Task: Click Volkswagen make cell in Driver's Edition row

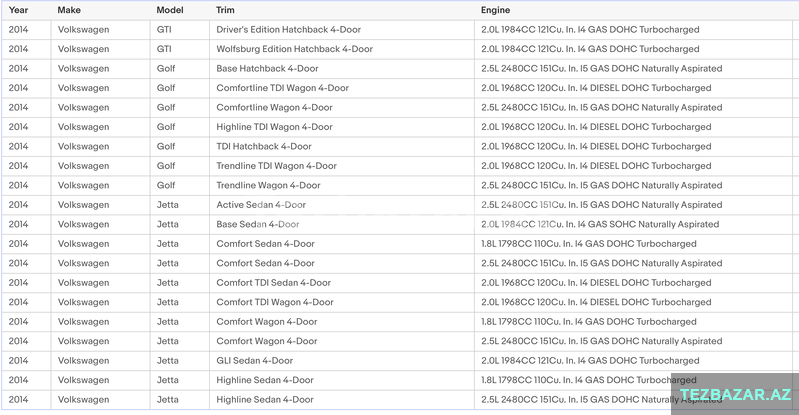Action: tap(84, 30)
